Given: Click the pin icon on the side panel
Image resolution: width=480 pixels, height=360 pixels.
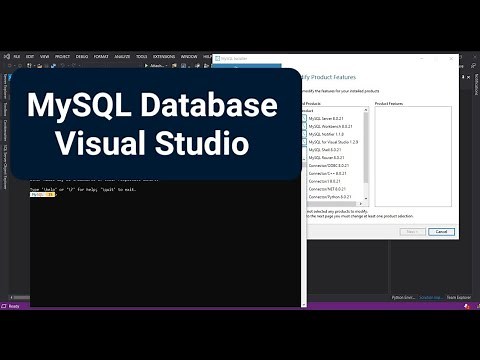Looking at the screenshot, I should [463, 77].
